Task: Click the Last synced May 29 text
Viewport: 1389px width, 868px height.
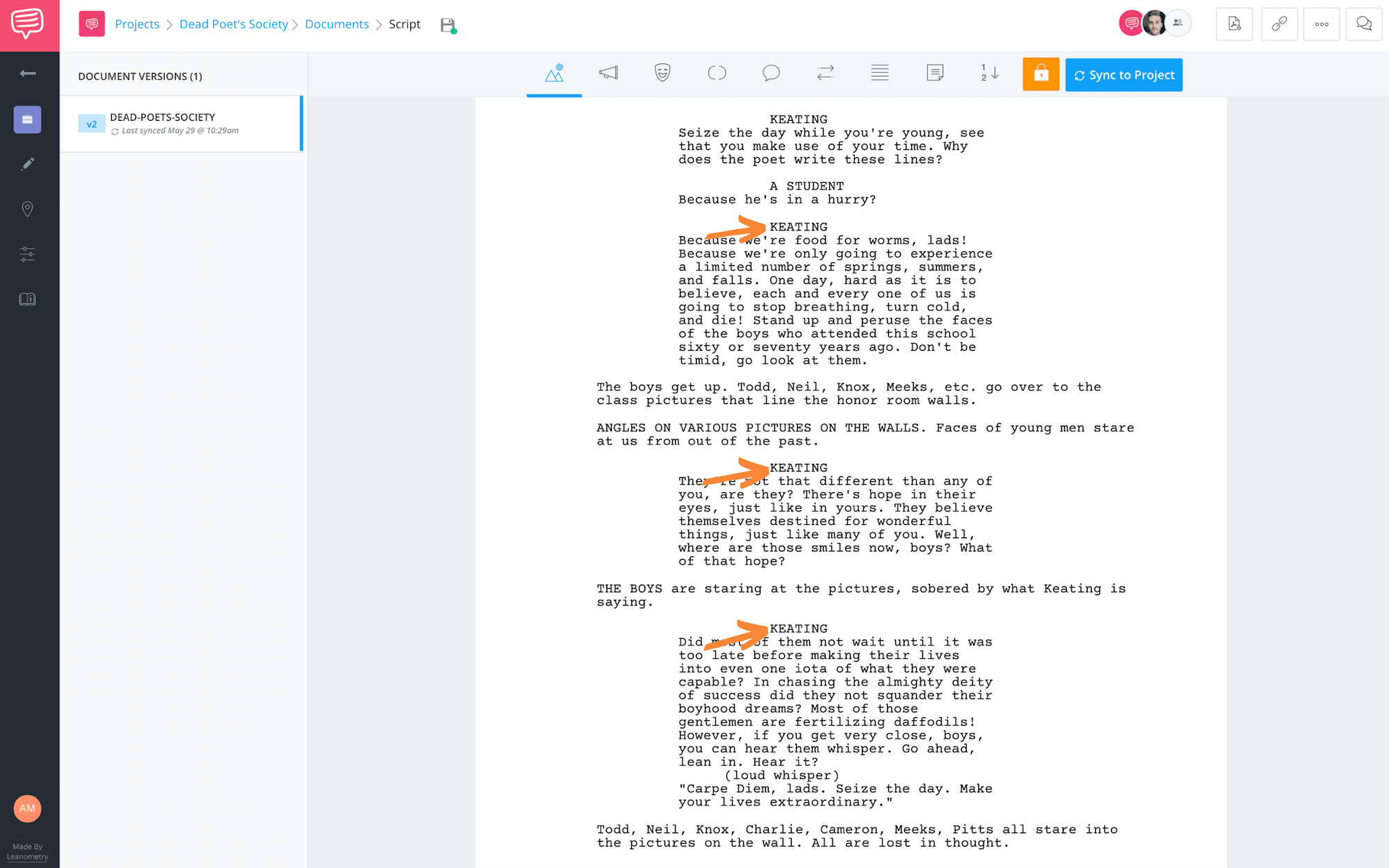Action: tap(180, 131)
